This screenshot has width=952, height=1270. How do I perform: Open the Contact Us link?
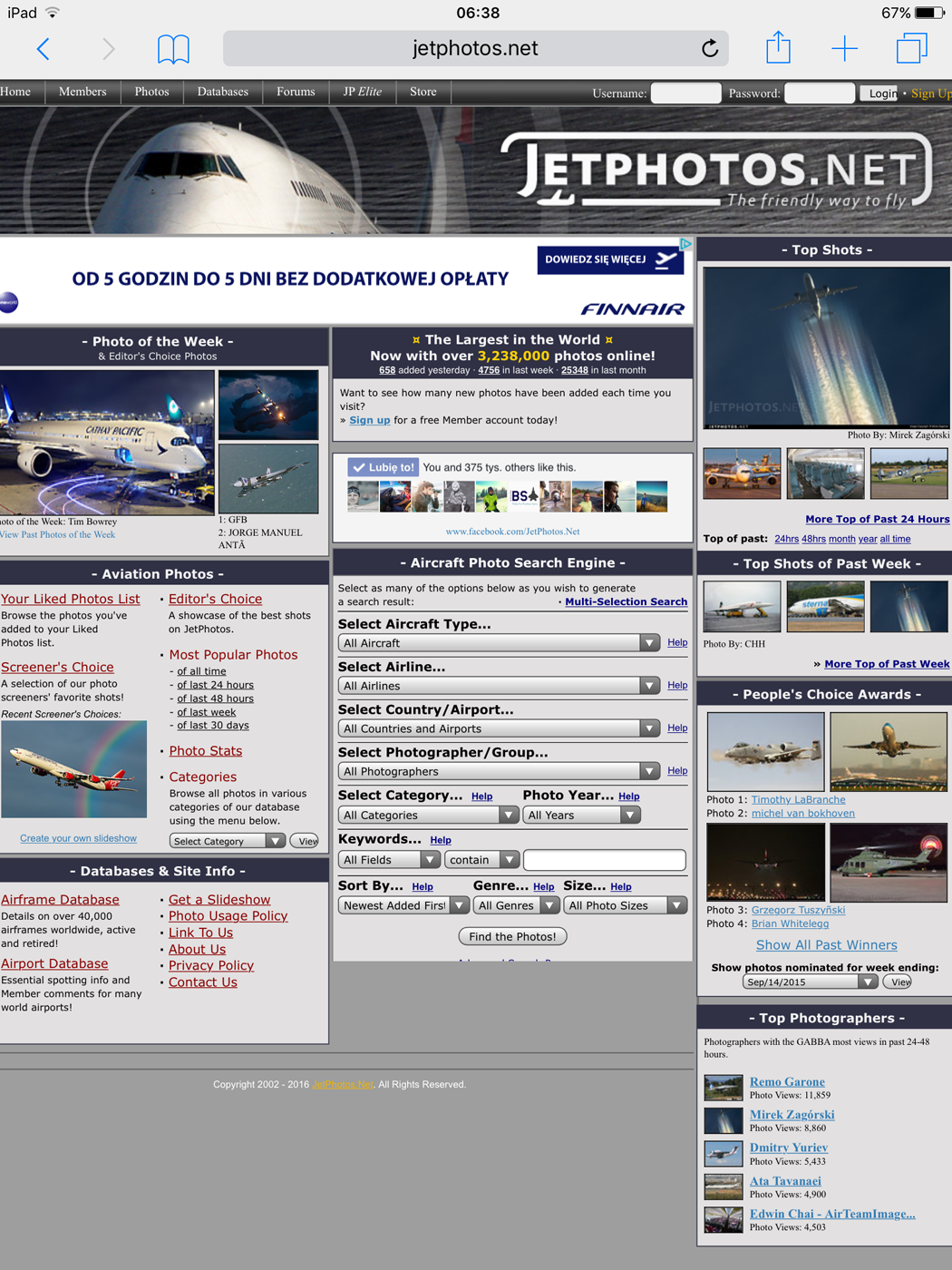tap(203, 982)
